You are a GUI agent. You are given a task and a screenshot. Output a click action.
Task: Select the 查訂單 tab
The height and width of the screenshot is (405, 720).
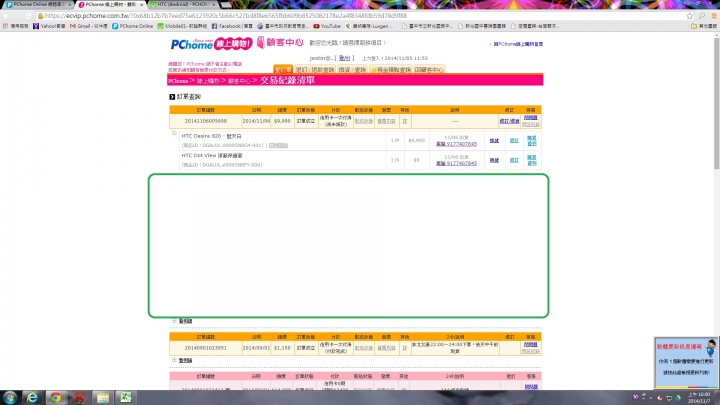tap(283, 69)
